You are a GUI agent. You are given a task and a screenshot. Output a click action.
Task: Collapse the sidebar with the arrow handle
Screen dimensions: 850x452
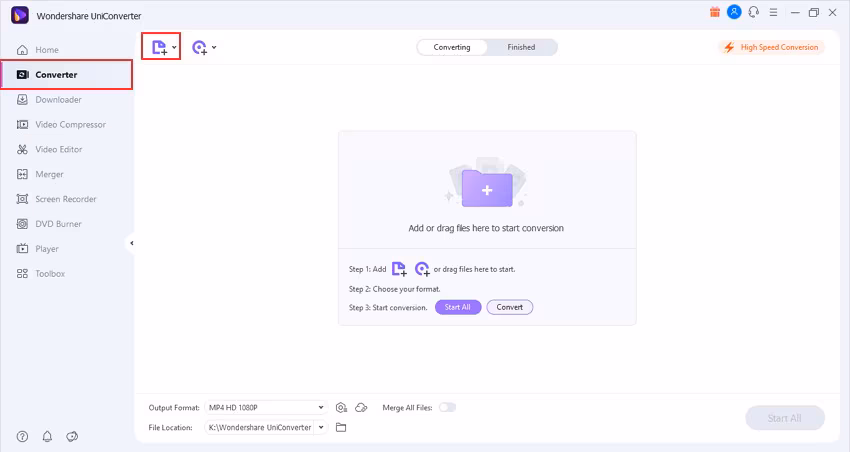131,243
